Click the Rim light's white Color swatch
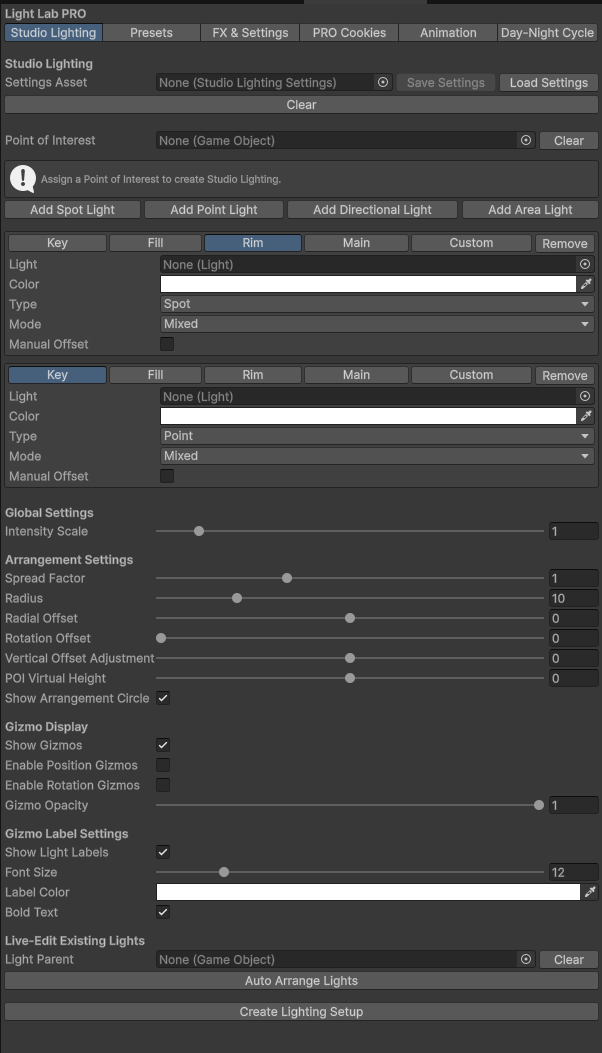Screen dimensions: 602x1053 pyautogui.click(x=368, y=284)
